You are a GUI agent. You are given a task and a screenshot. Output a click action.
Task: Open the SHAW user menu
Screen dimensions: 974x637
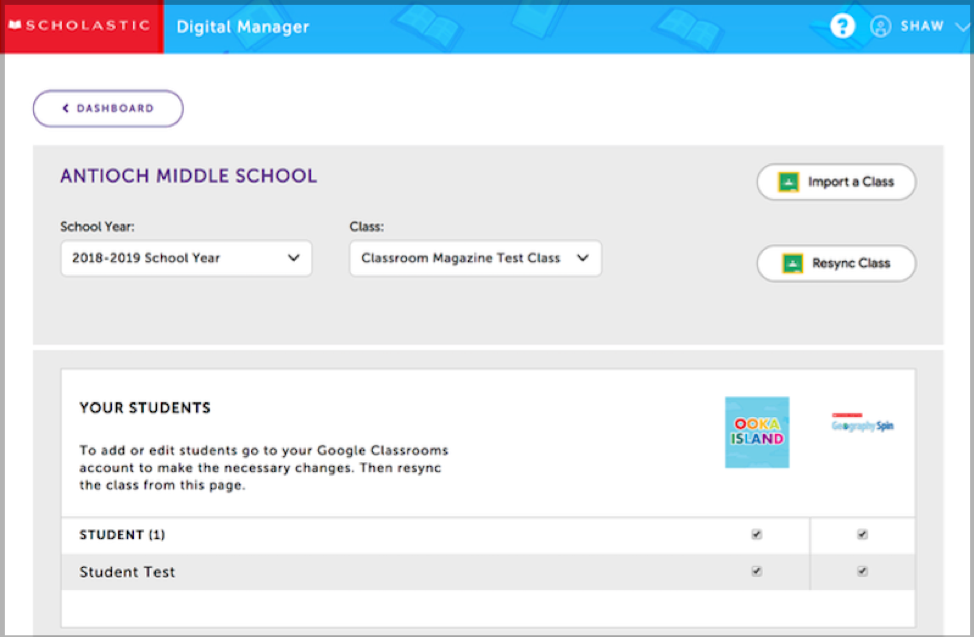pyautogui.click(x=921, y=27)
